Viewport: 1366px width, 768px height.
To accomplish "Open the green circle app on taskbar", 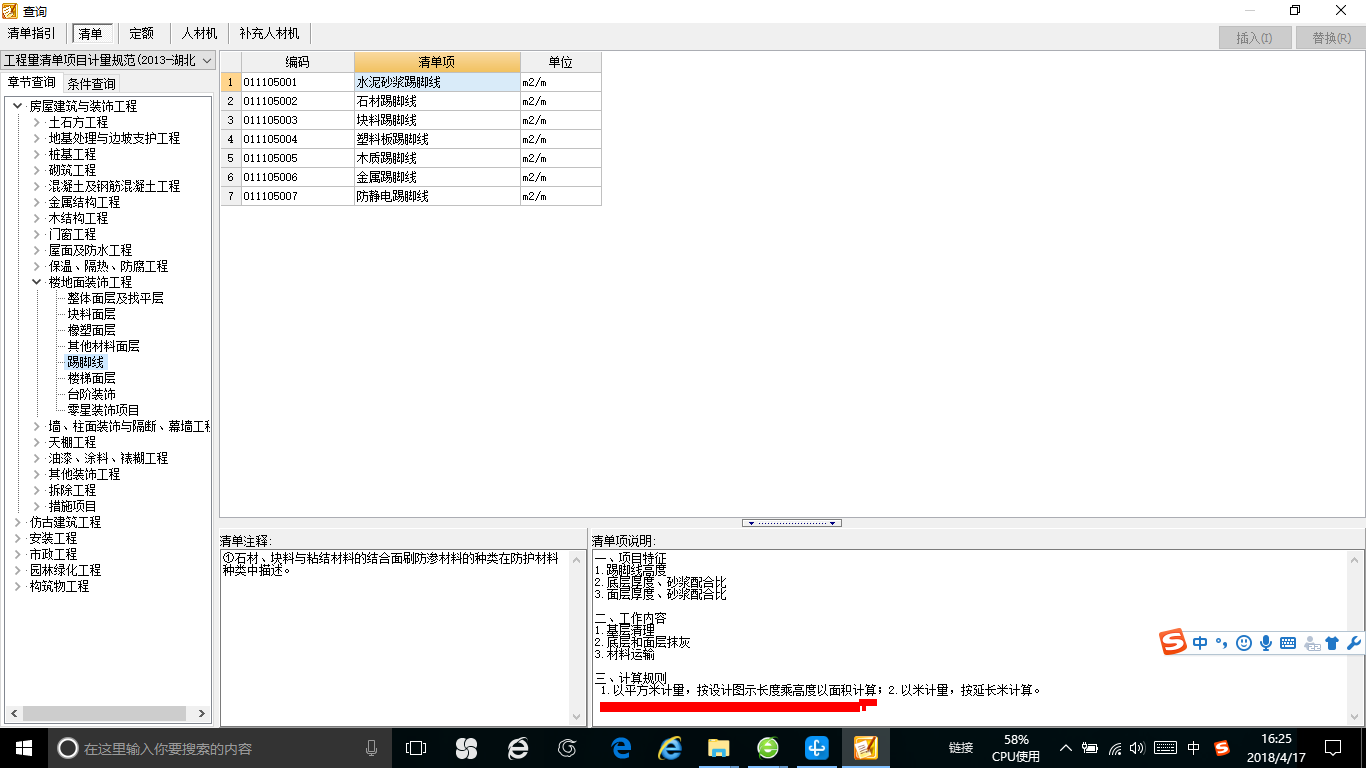I will click(767, 748).
